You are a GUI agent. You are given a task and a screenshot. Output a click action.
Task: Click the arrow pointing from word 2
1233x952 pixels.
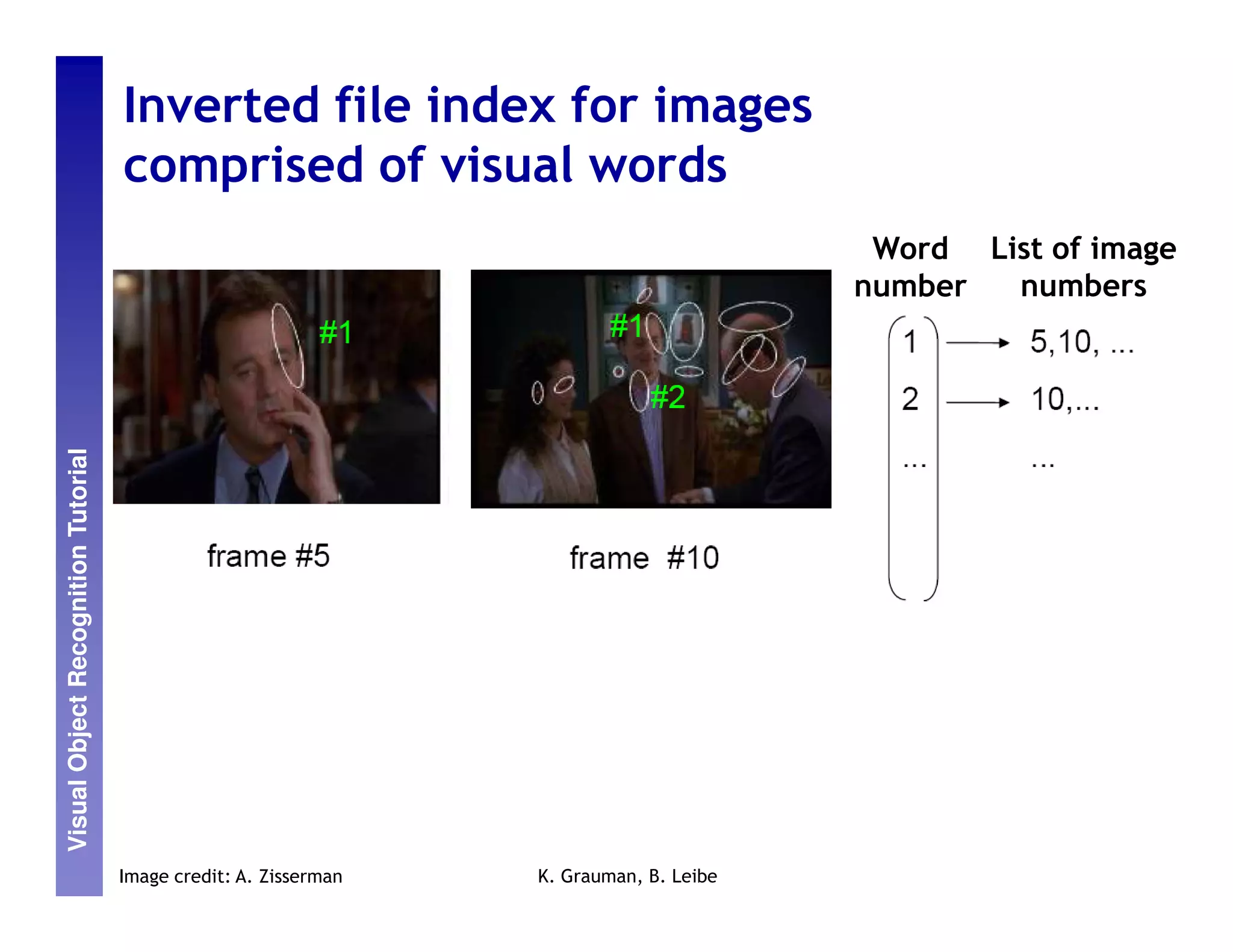(978, 402)
